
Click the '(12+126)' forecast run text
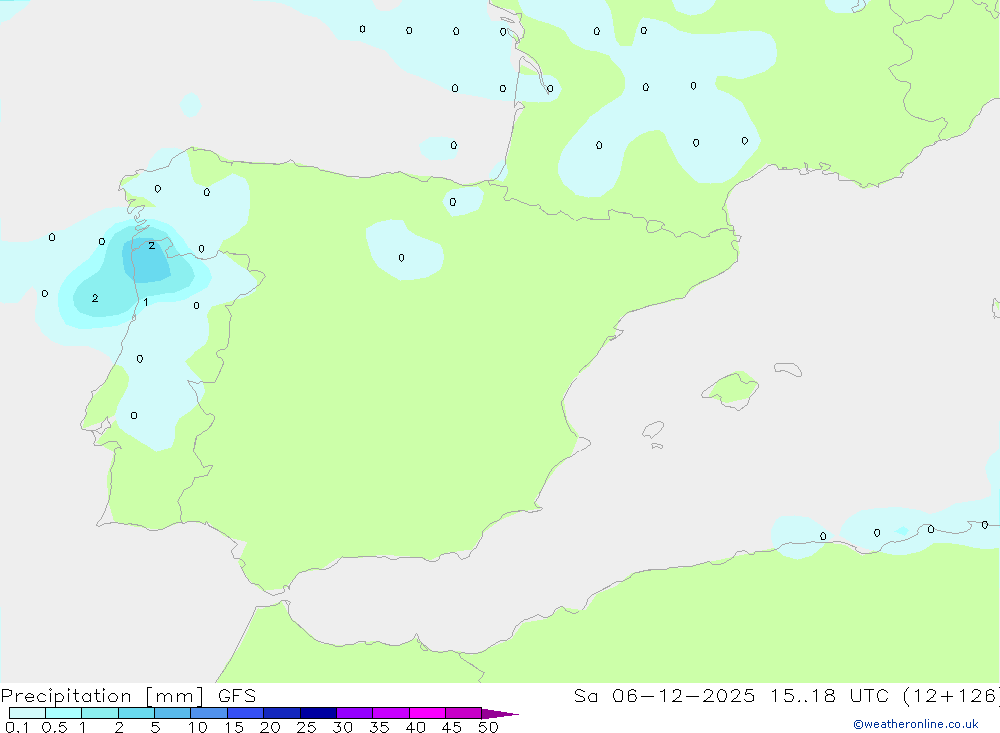pos(951,696)
